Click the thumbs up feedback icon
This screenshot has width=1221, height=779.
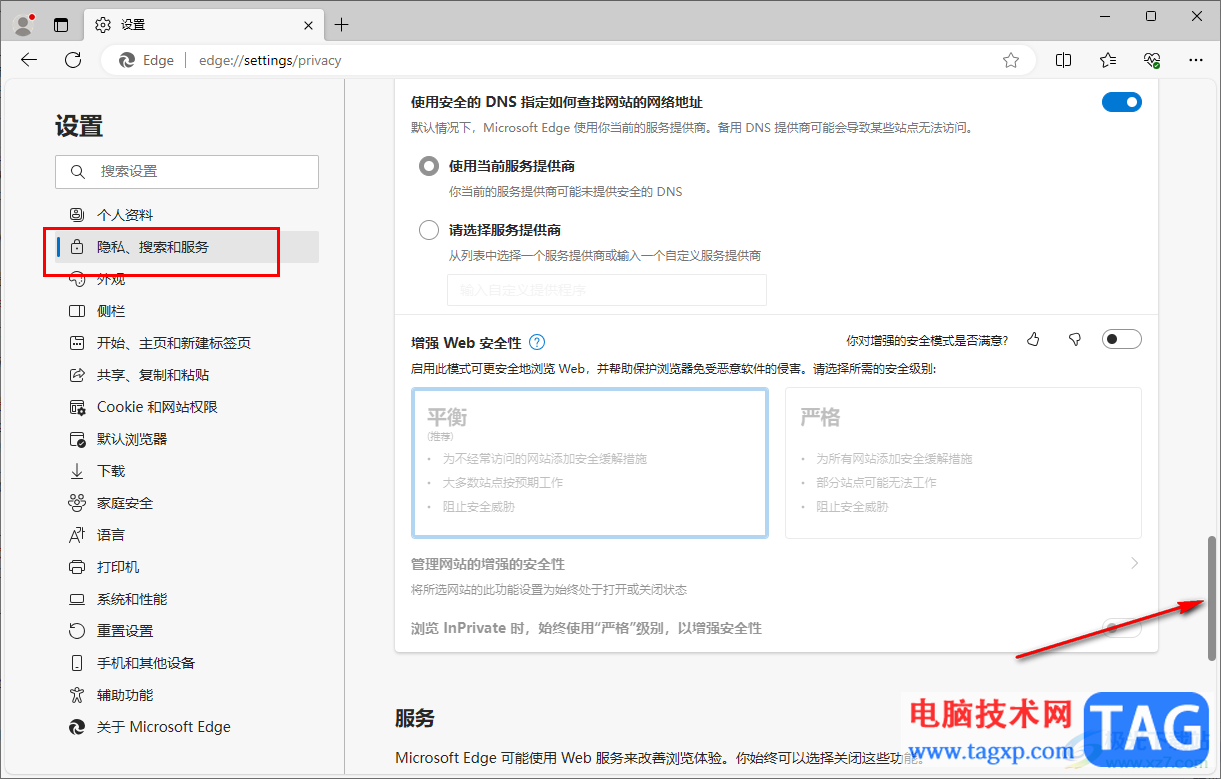pos(1033,340)
